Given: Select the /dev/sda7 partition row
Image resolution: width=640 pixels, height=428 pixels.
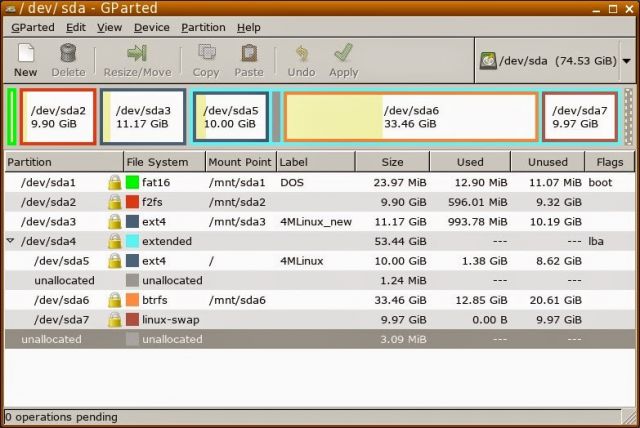Looking at the screenshot, I should (320, 319).
